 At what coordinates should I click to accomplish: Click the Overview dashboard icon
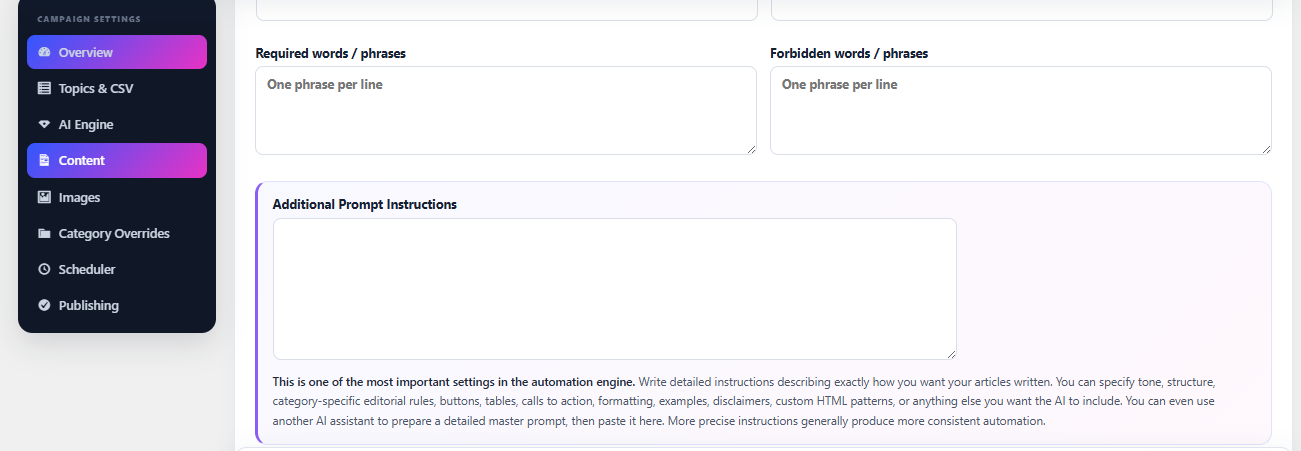[x=44, y=52]
